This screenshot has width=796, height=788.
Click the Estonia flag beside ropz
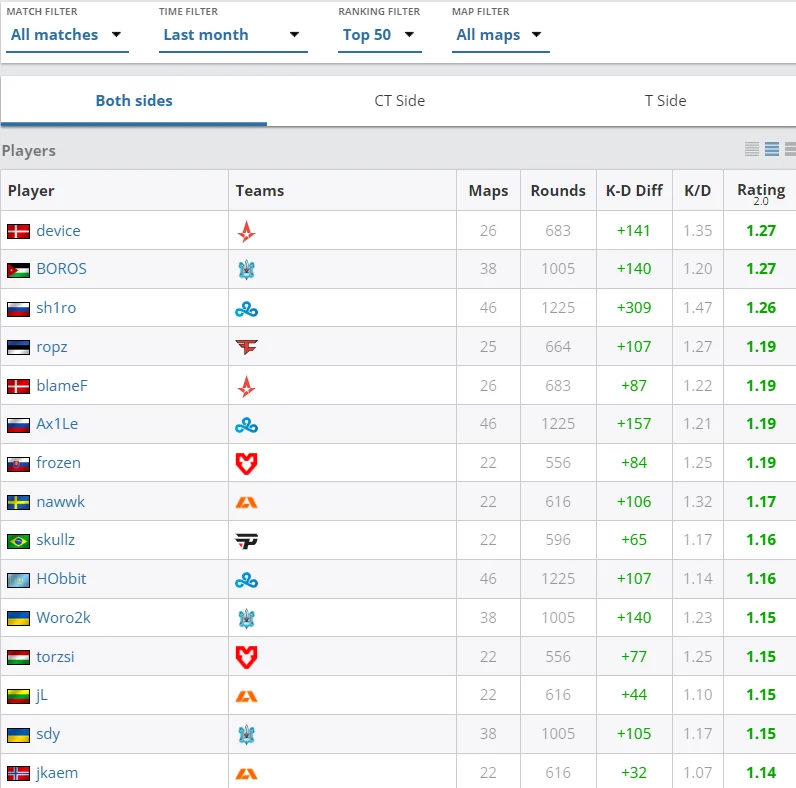pyautogui.click(x=18, y=348)
